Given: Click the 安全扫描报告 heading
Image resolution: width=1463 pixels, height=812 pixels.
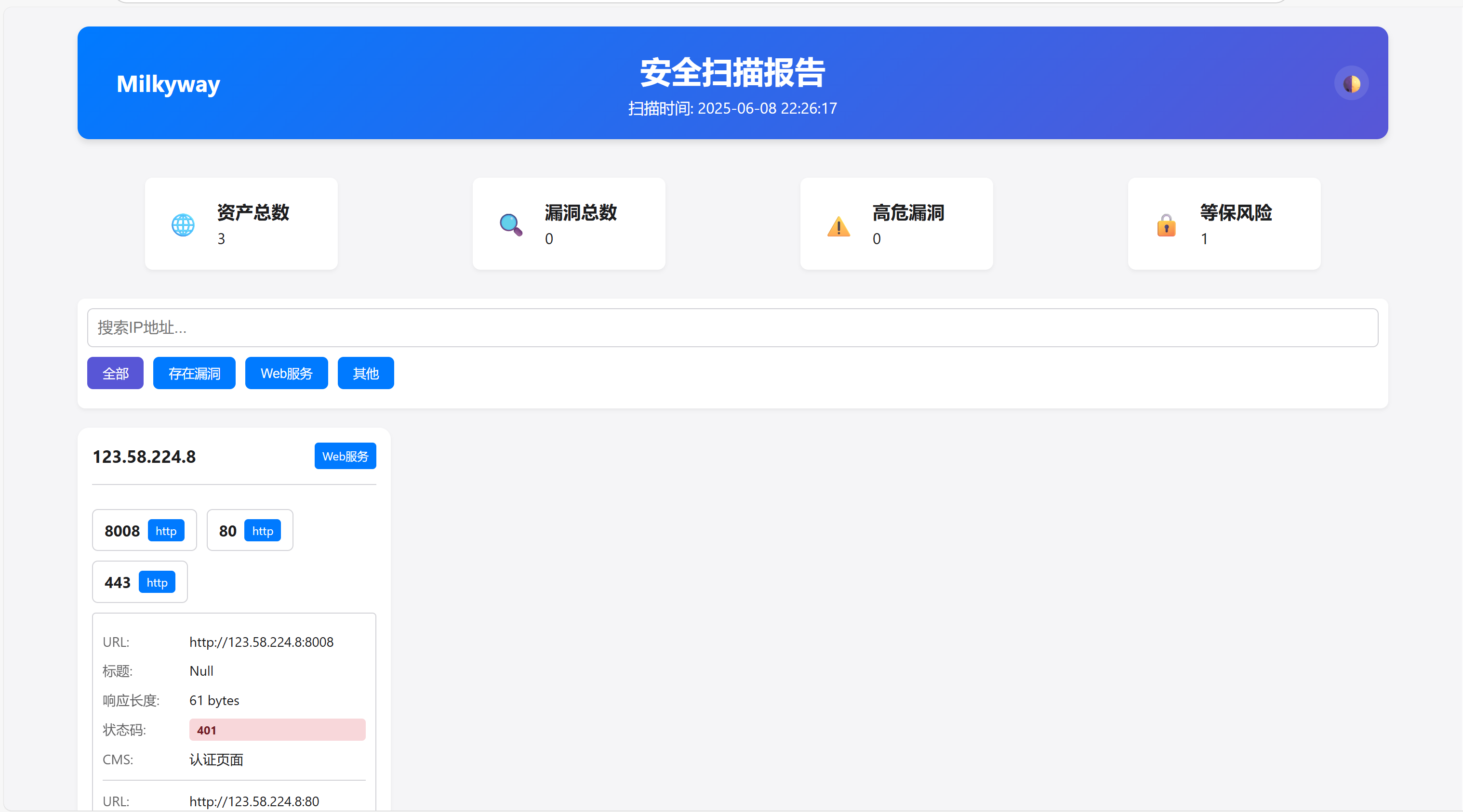Looking at the screenshot, I should tap(732, 73).
